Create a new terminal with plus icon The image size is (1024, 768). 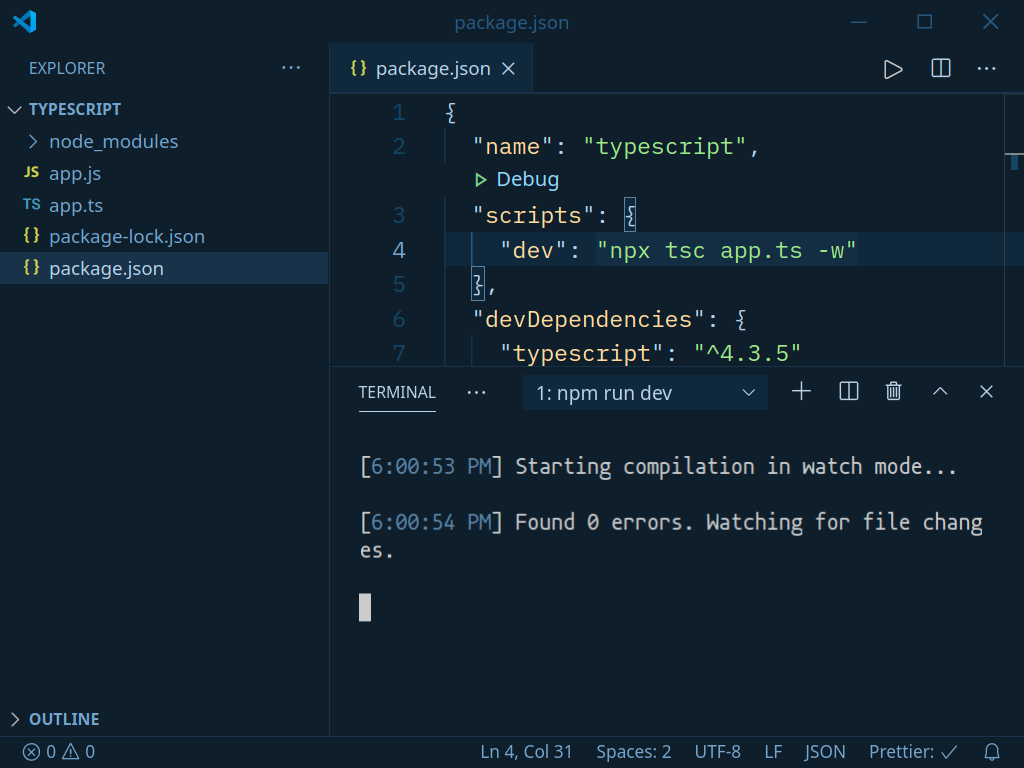click(x=801, y=392)
